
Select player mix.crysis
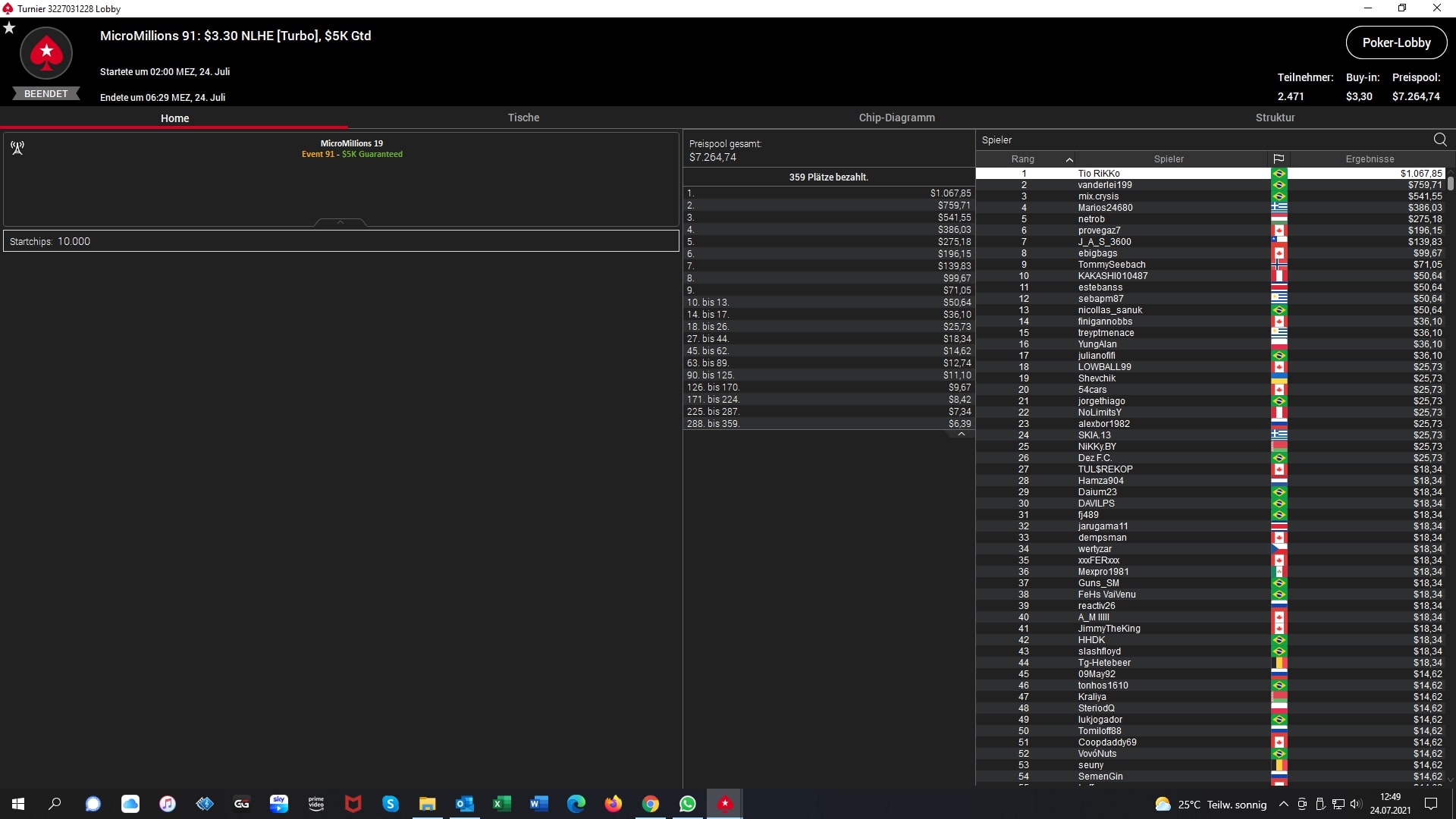[1210, 196]
